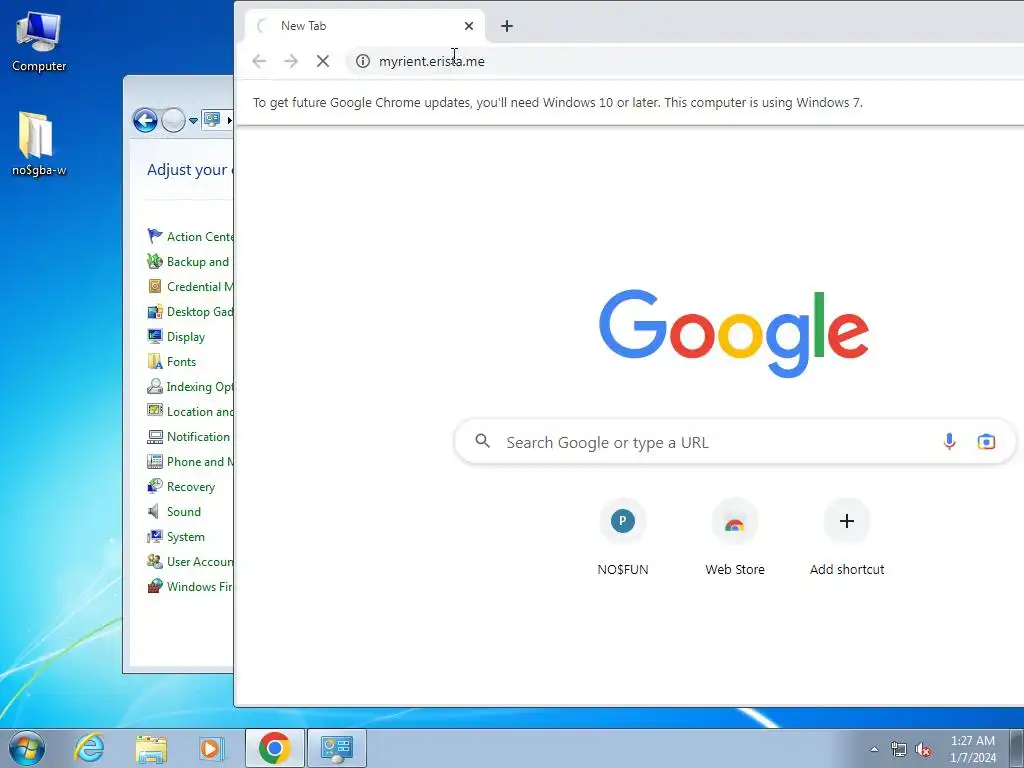Click Chrome's back navigation arrow
Image resolution: width=1024 pixels, height=768 pixels.
tap(259, 61)
